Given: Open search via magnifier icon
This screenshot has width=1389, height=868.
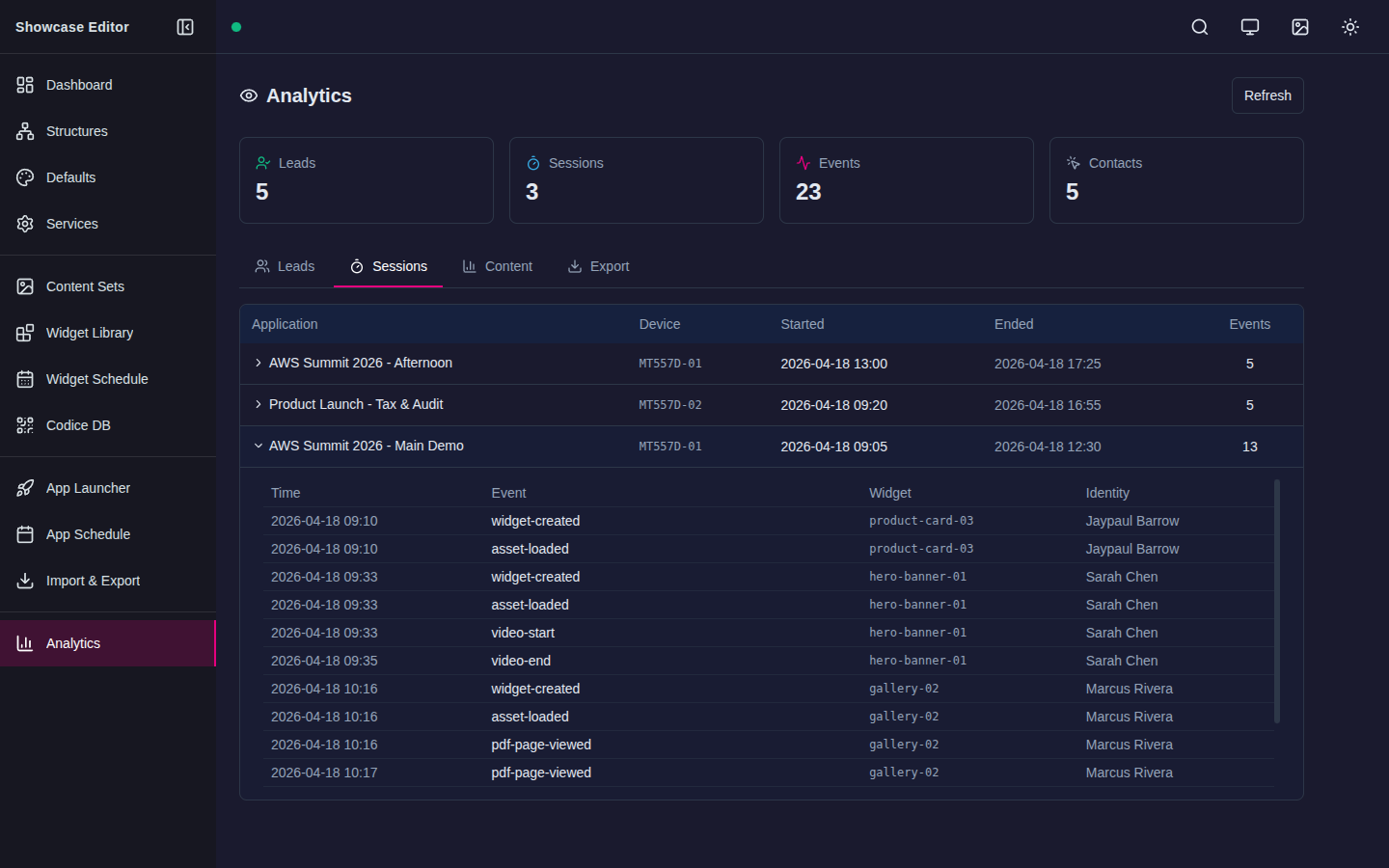Looking at the screenshot, I should (x=1200, y=27).
